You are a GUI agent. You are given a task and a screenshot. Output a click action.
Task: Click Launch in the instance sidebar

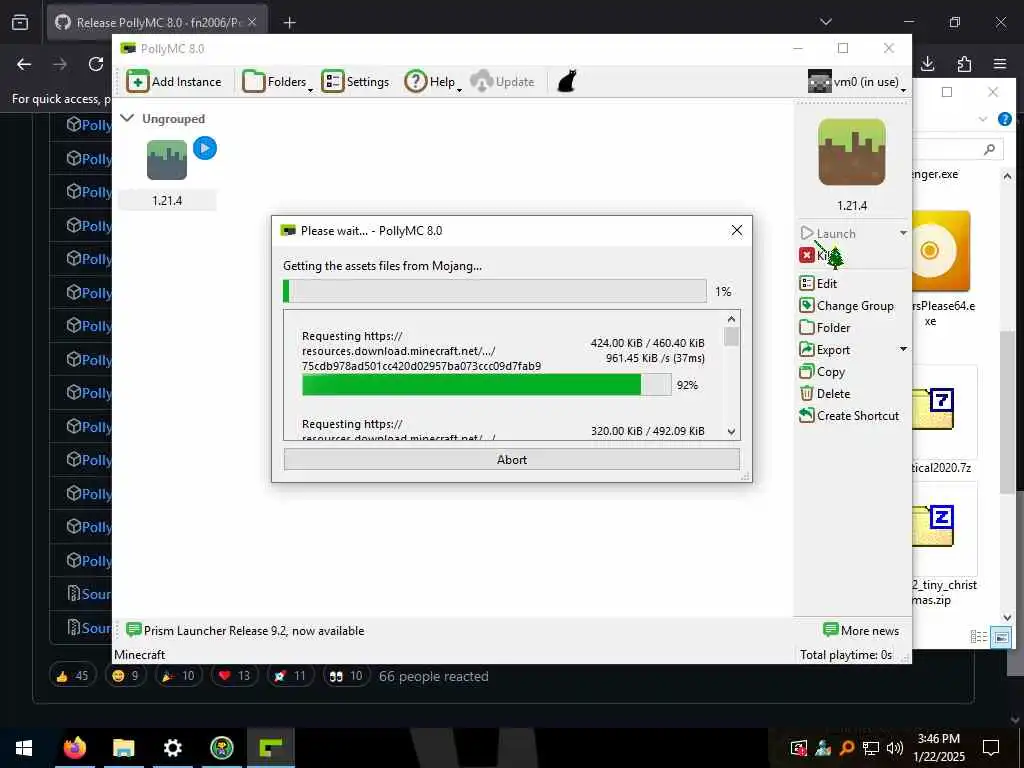click(x=828, y=233)
